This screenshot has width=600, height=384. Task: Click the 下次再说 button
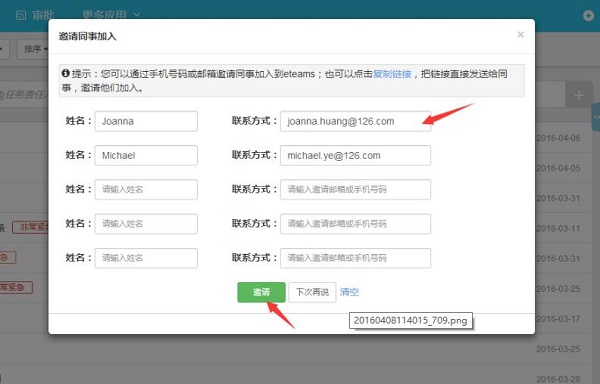click(x=312, y=292)
